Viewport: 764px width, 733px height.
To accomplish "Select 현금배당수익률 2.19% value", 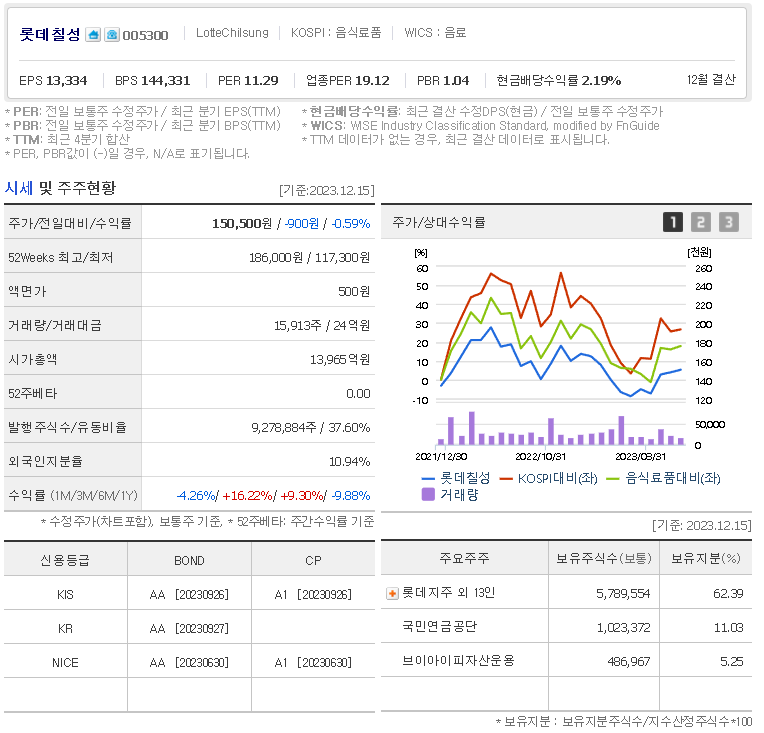I will pos(558,80).
